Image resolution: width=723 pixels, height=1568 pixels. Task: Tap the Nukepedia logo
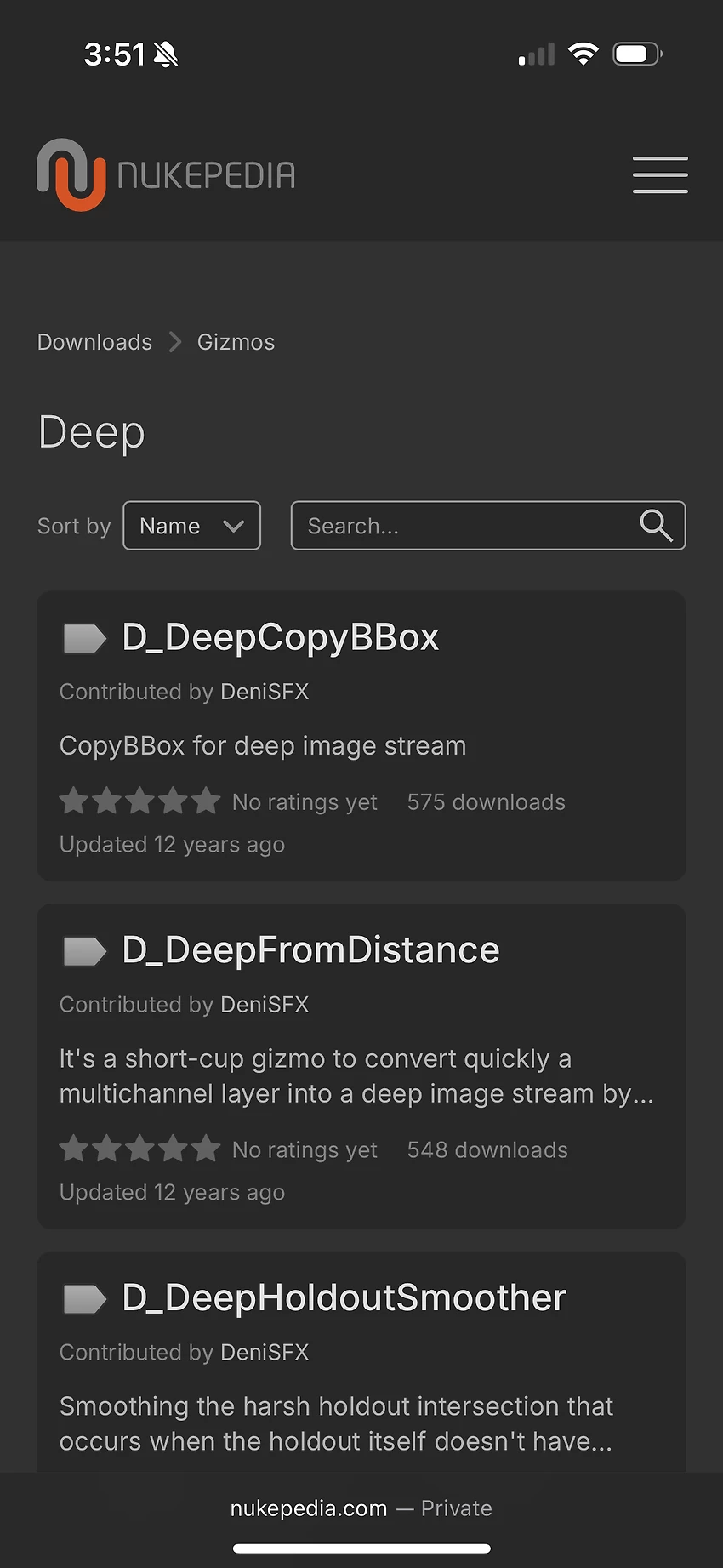167,174
